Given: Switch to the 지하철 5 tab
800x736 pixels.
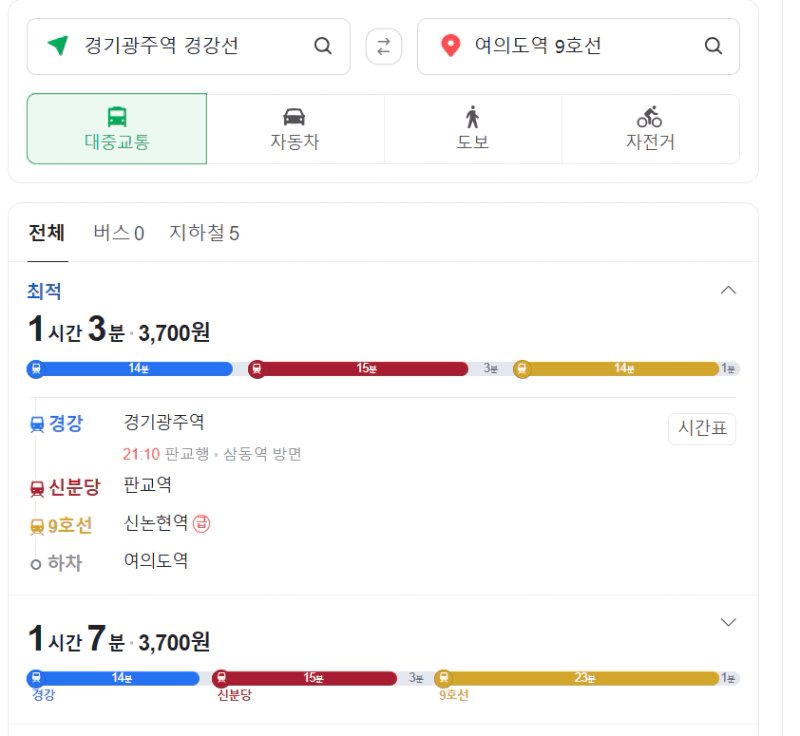Looking at the screenshot, I should [x=204, y=233].
